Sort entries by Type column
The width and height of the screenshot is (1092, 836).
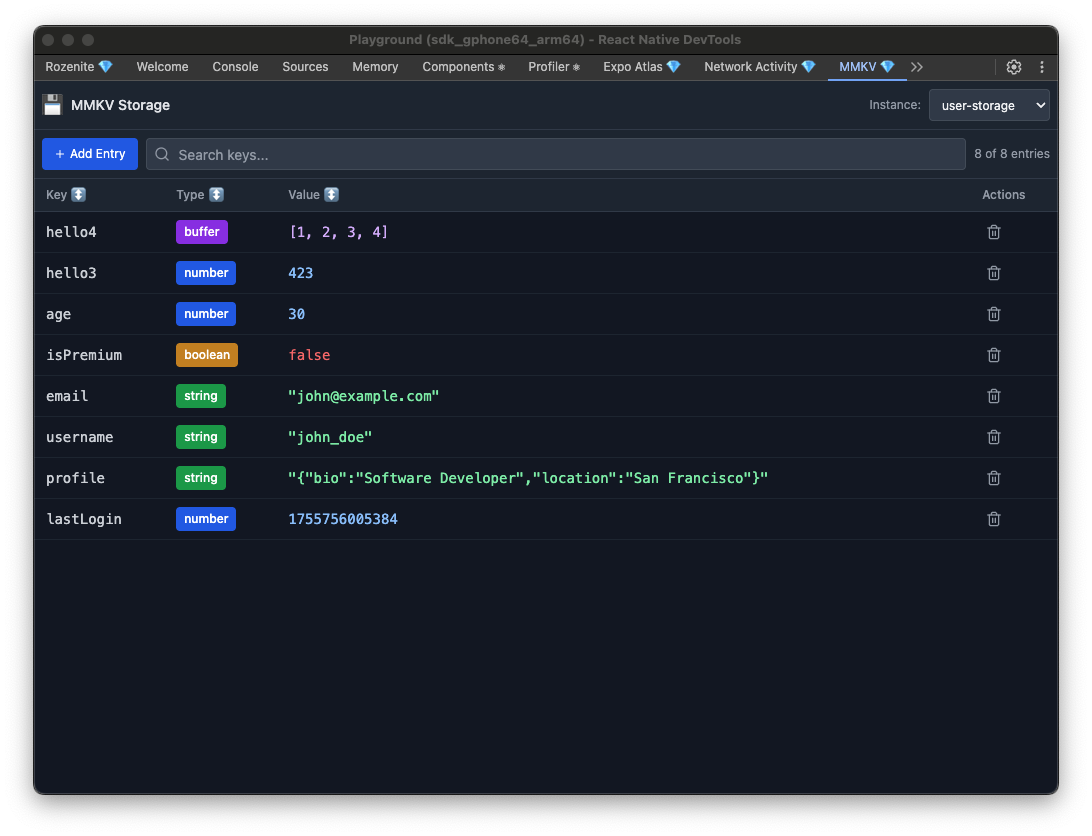click(x=199, y=195)
